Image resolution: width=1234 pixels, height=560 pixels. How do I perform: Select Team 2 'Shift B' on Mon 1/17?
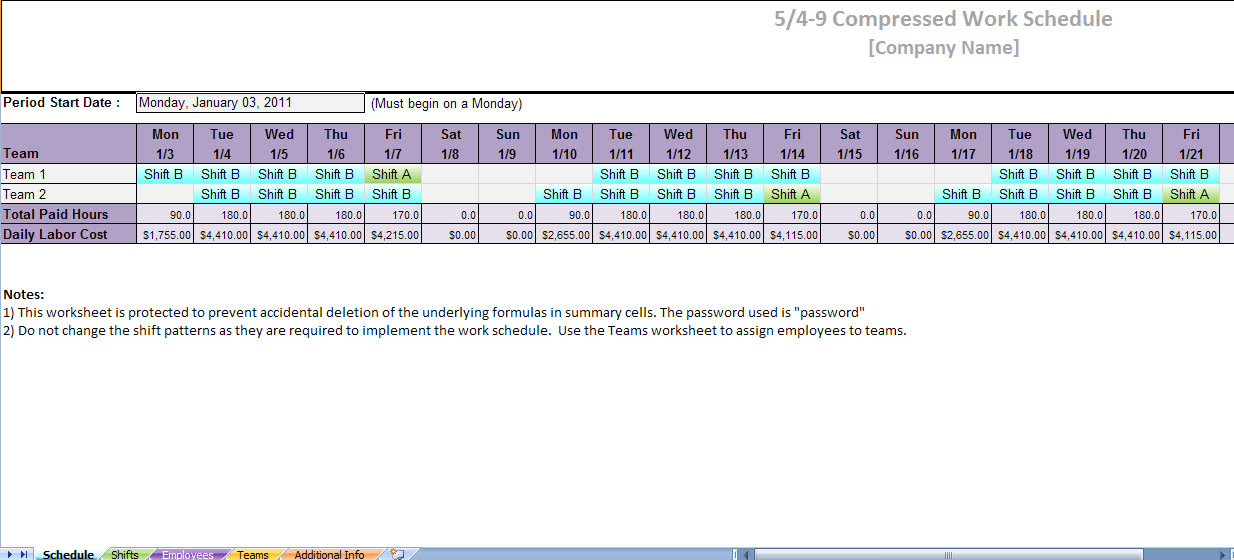click(x=963, y=194)
